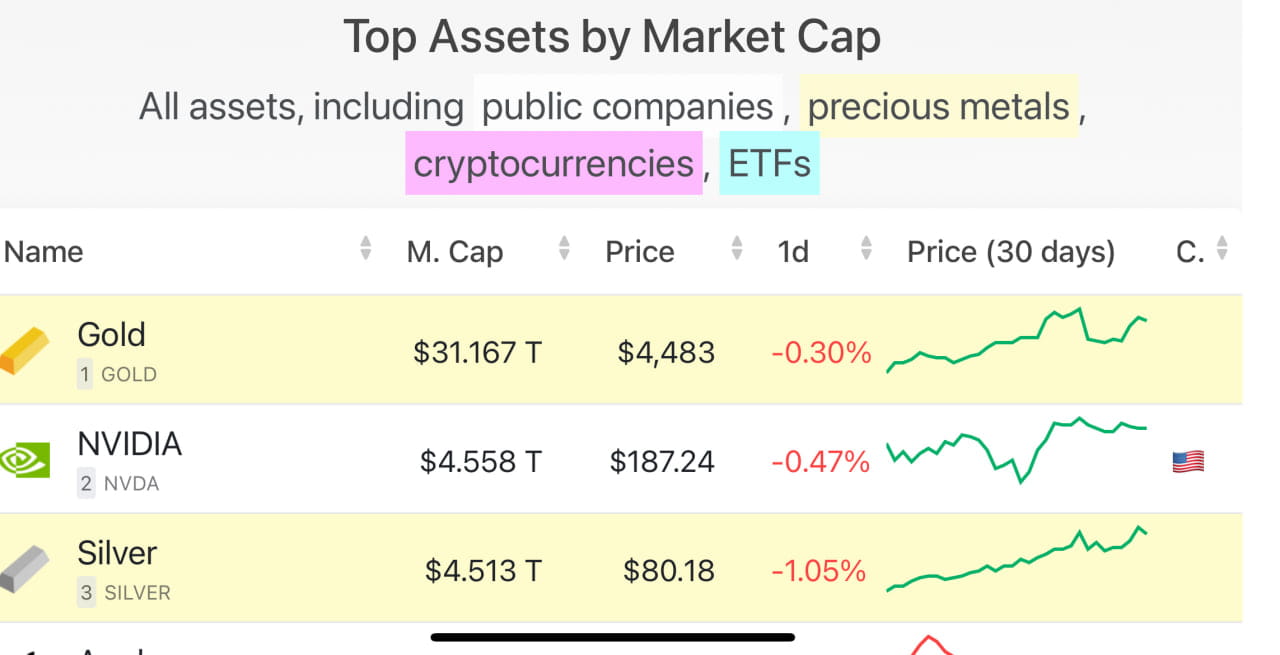Click NVIDIA's 30-day price chart
The height and width of the screenshot is (655, 1280).
click(x=1015, y=455)
